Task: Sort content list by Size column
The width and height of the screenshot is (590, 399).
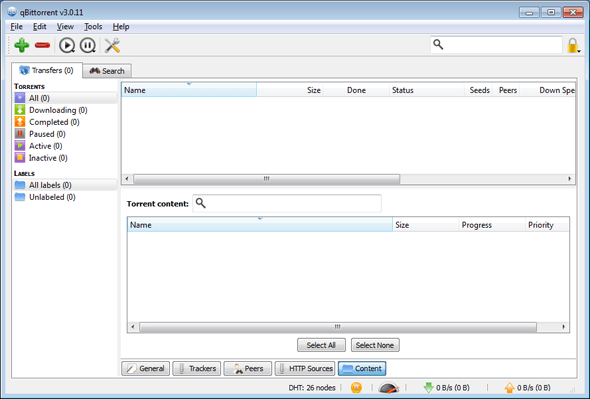Action: (426, 225)
